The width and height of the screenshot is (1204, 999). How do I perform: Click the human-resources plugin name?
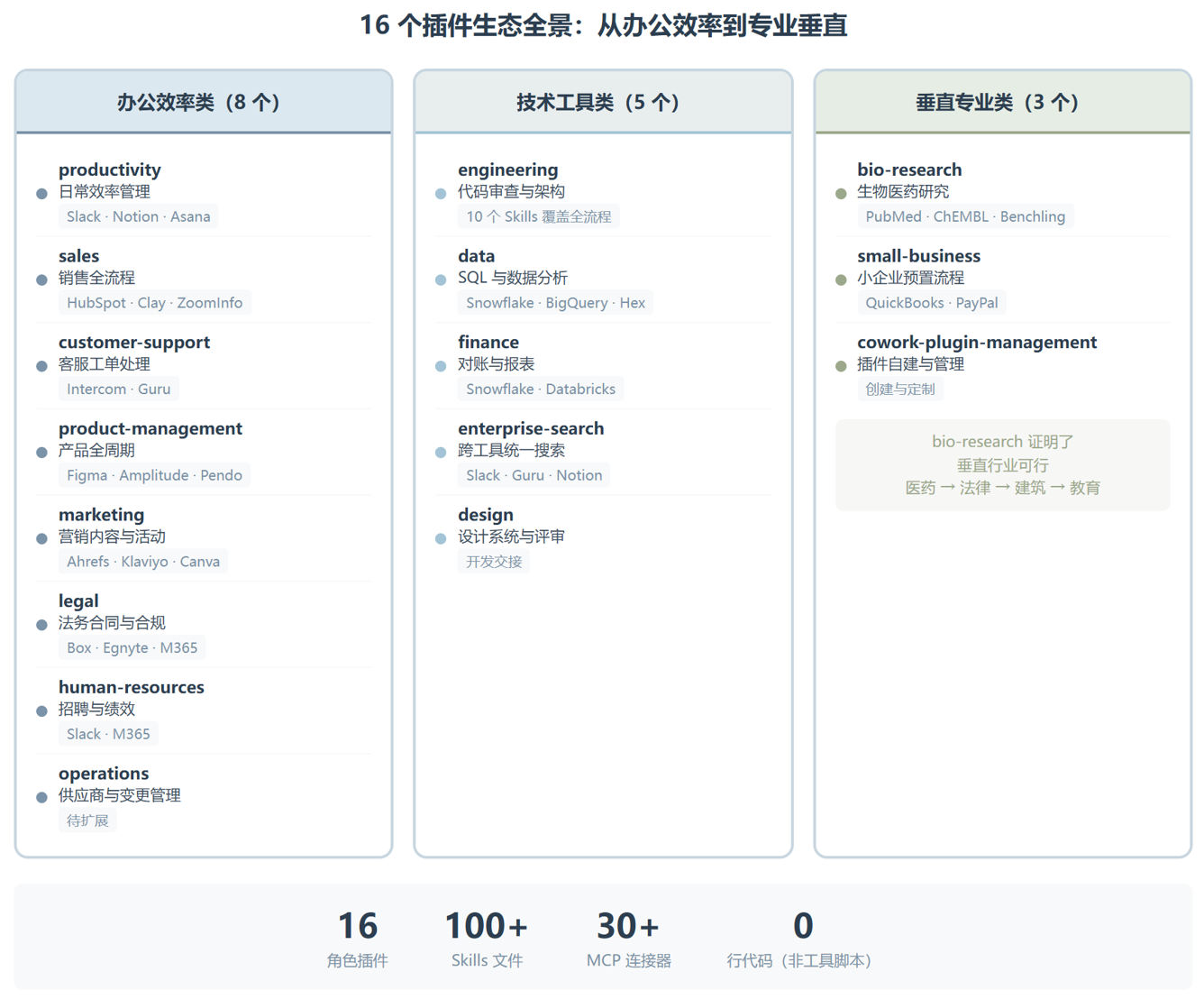click(x=132, y=687)
